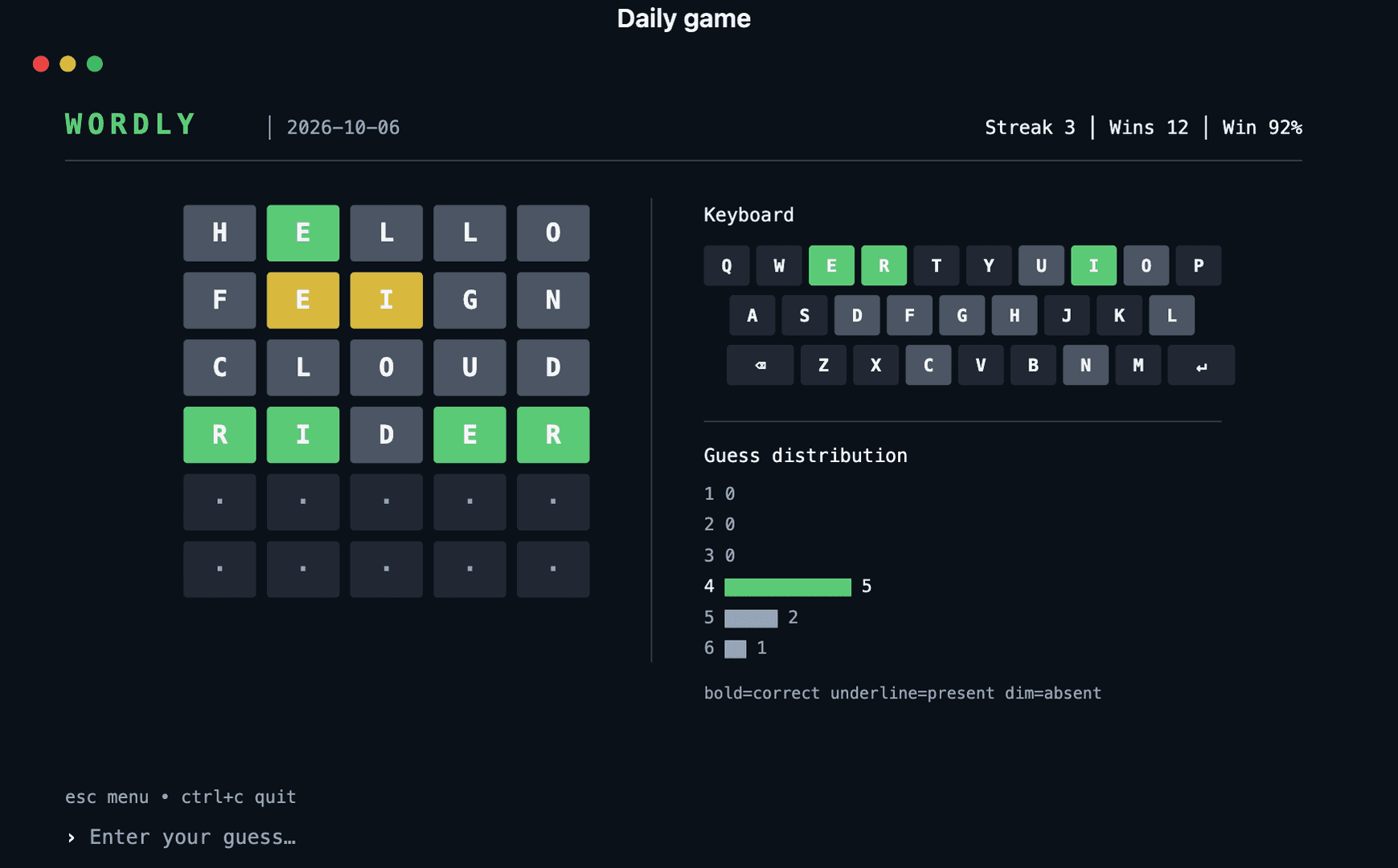Click the backspace key on keyboard

[x=760, y=365]
